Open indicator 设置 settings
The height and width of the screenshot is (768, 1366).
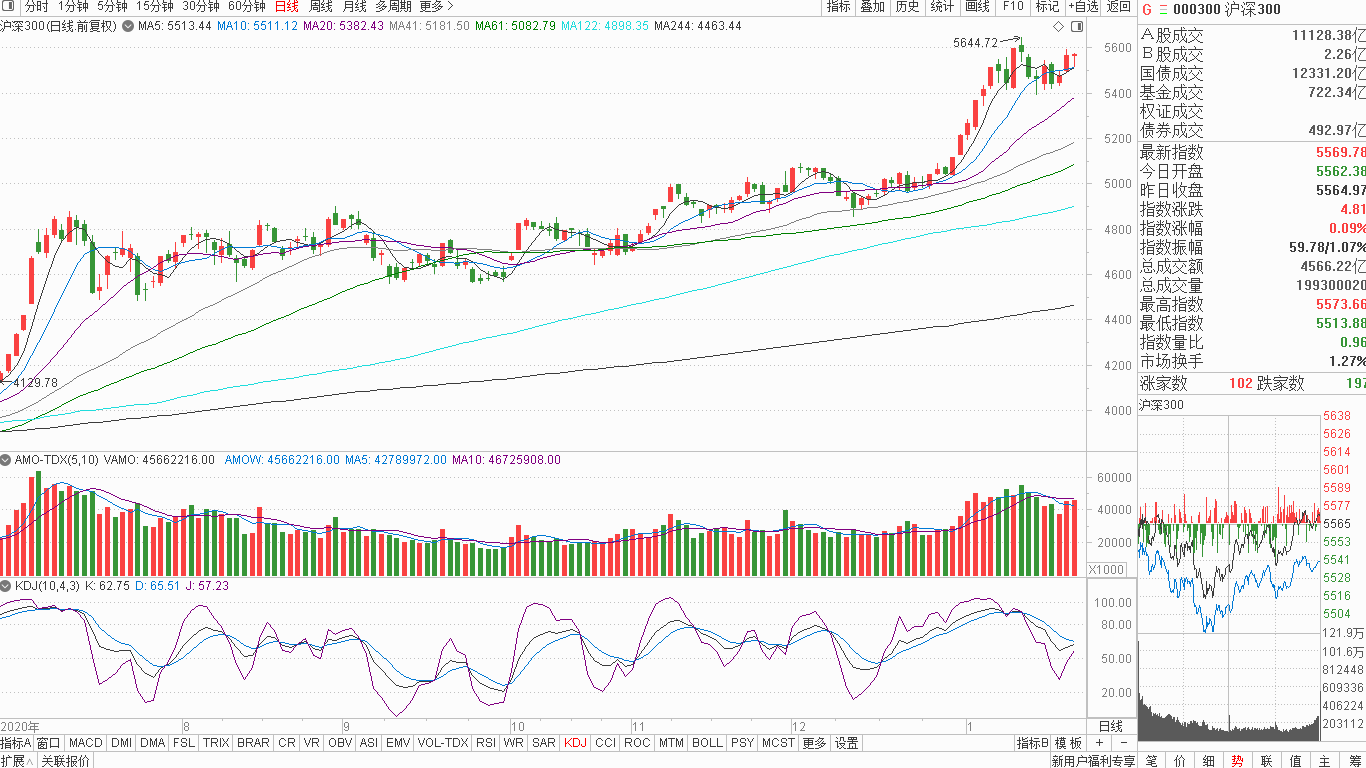[847, 743]
